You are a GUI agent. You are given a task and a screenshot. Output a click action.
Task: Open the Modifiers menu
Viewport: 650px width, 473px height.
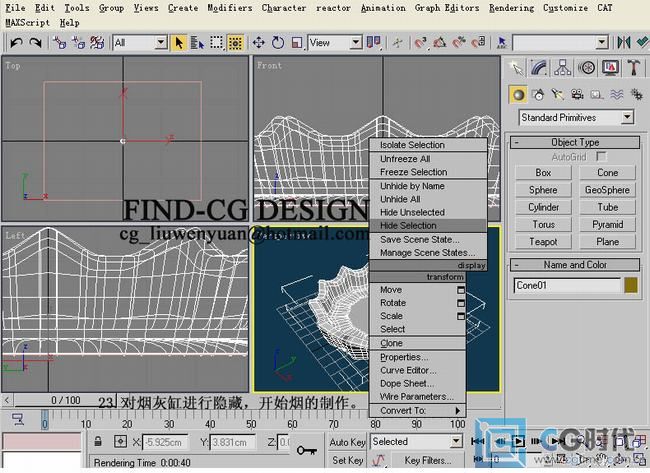pos(229,8)
